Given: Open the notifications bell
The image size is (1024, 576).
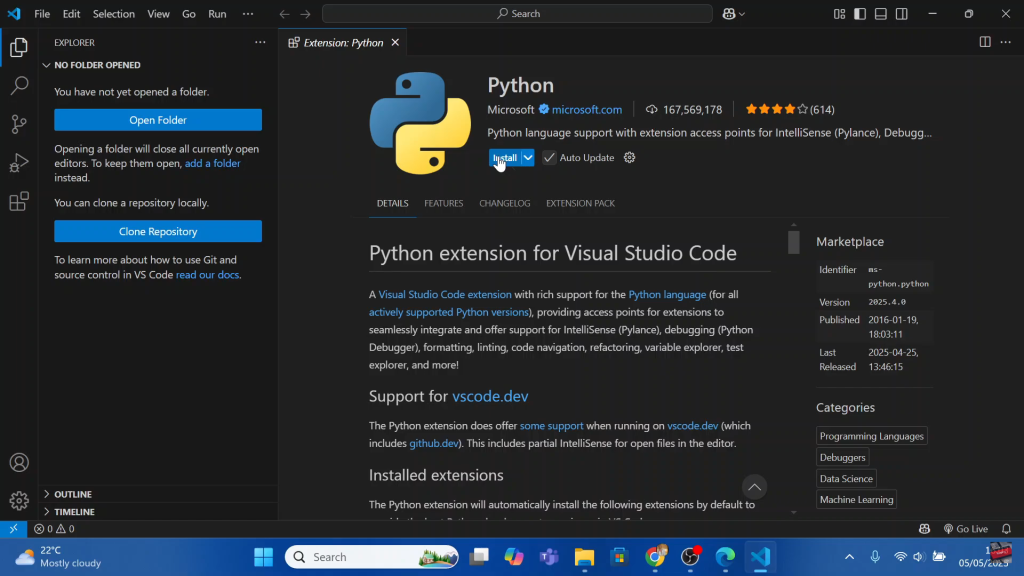Looking at the screenshot, I should pos(1006,528).
